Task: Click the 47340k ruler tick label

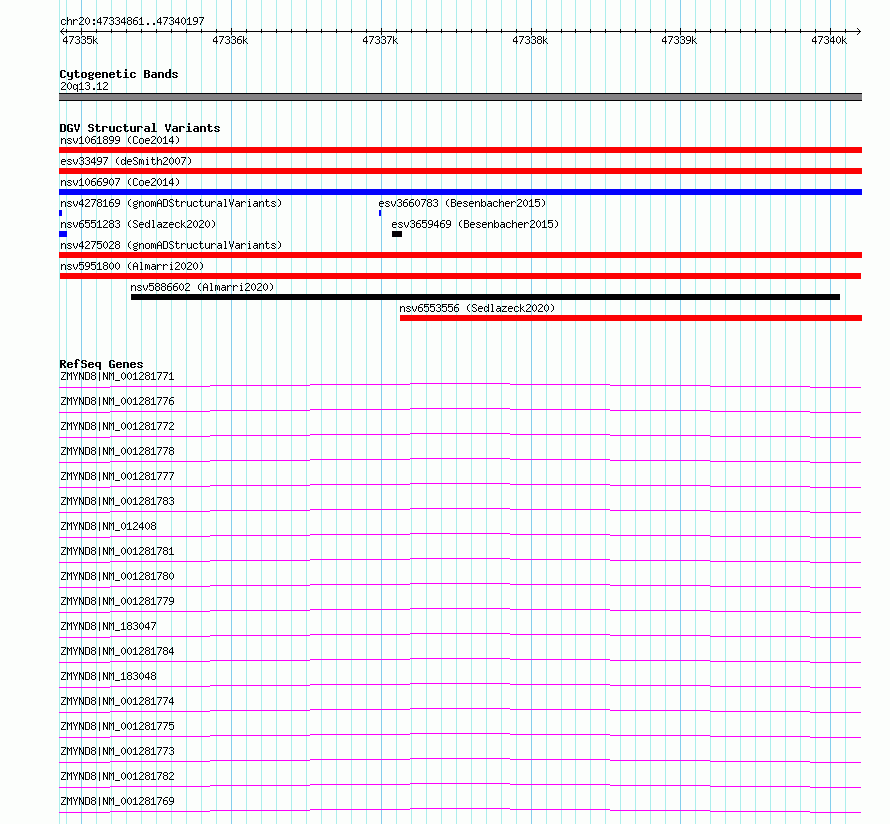Action: [x=829, y=40]
